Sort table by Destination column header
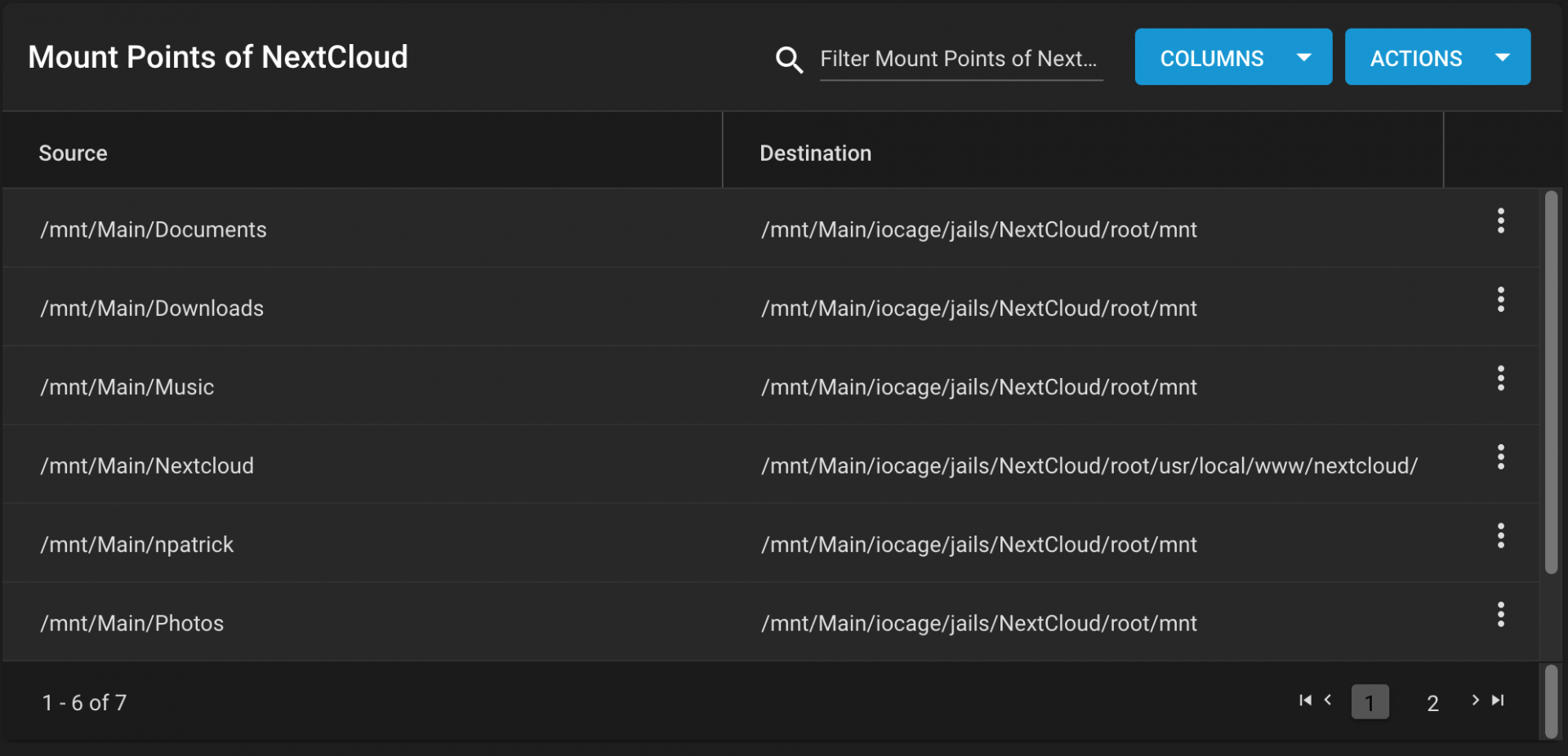 [816, 153]
